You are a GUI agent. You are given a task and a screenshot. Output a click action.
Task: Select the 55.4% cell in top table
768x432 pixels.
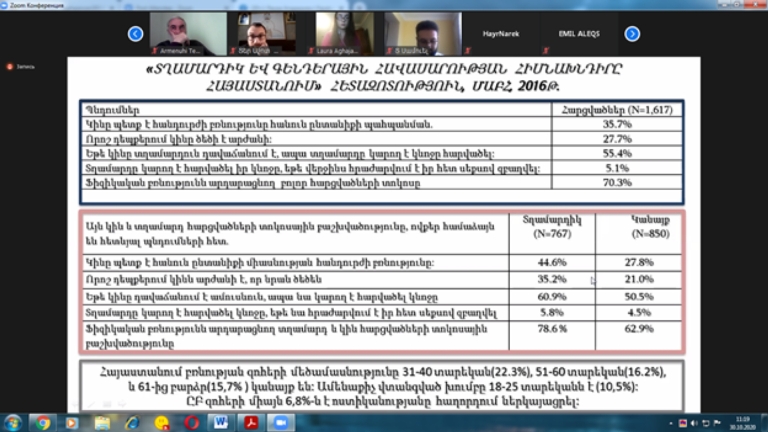617,153
